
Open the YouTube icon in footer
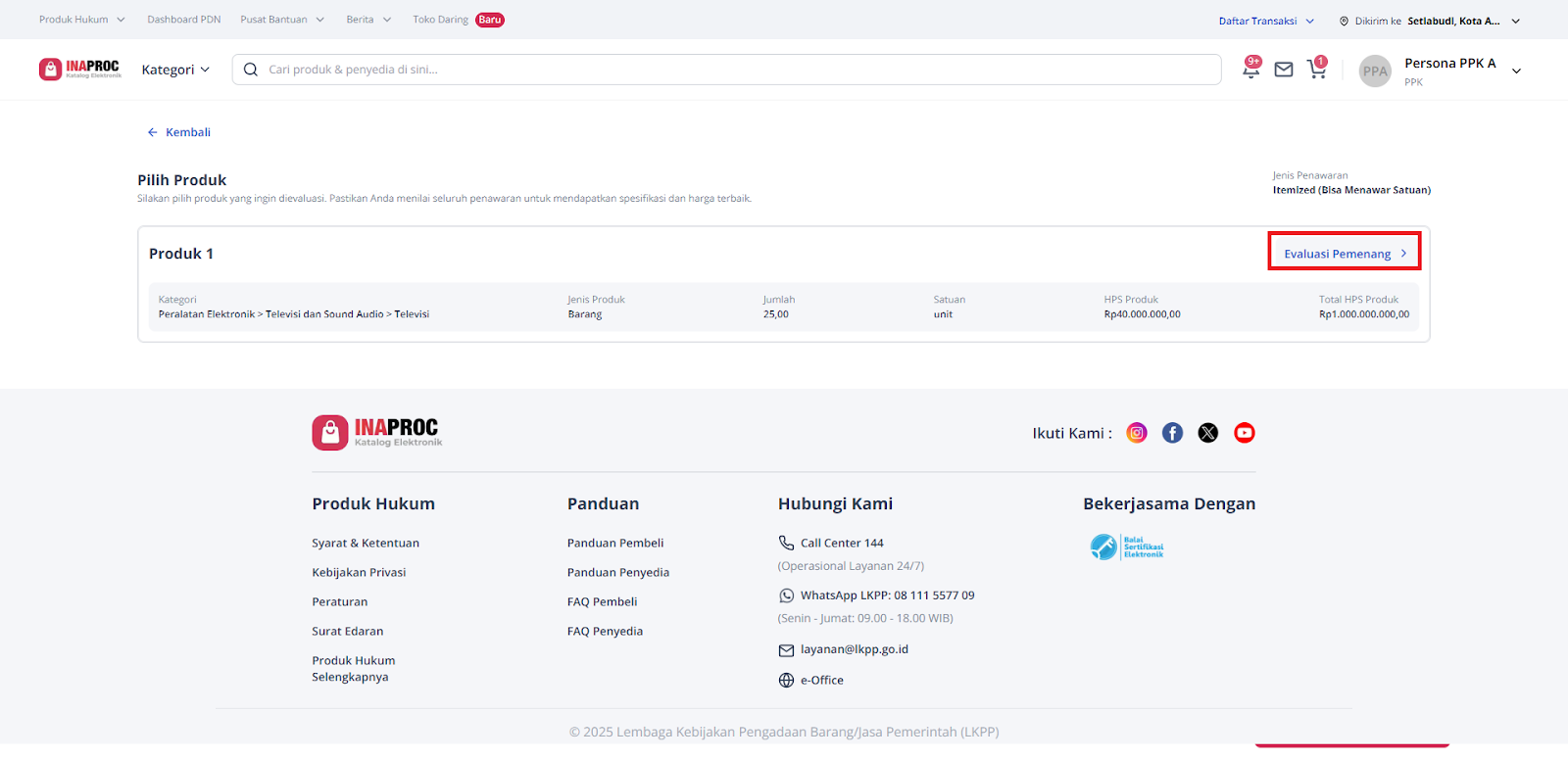[x=1245, y=433]
